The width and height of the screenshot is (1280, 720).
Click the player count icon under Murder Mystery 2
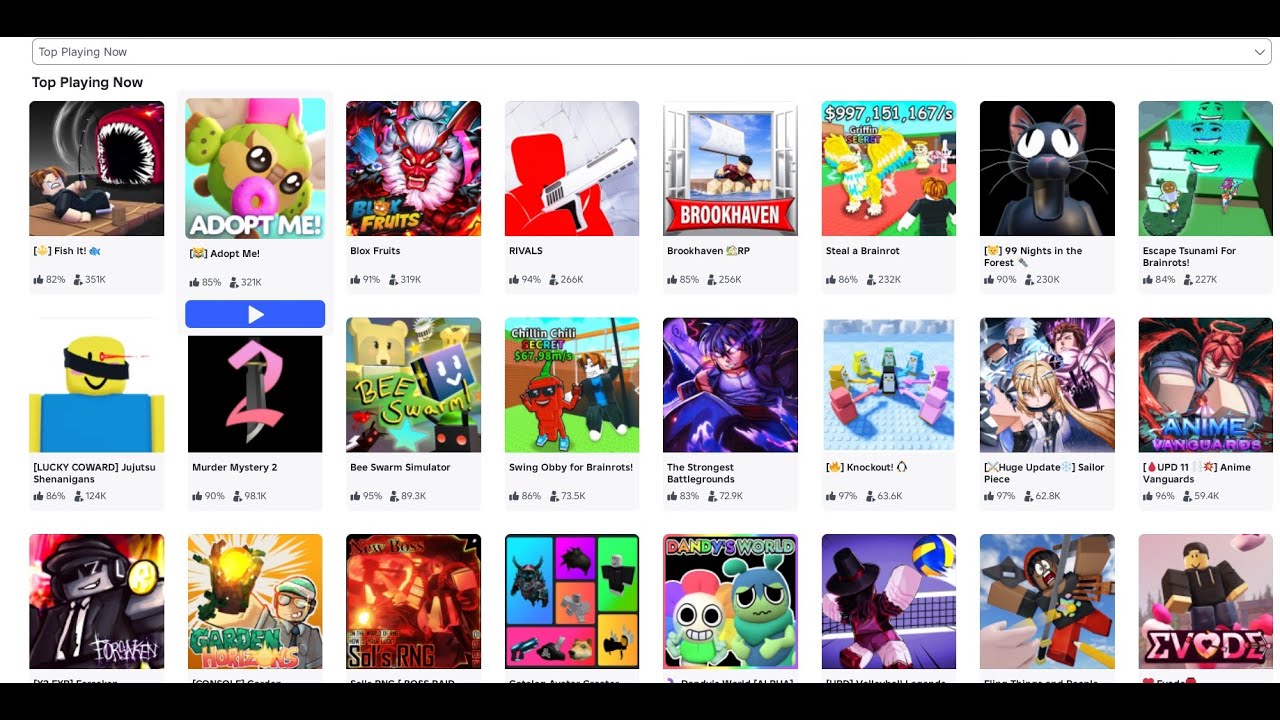click(237, 496)
